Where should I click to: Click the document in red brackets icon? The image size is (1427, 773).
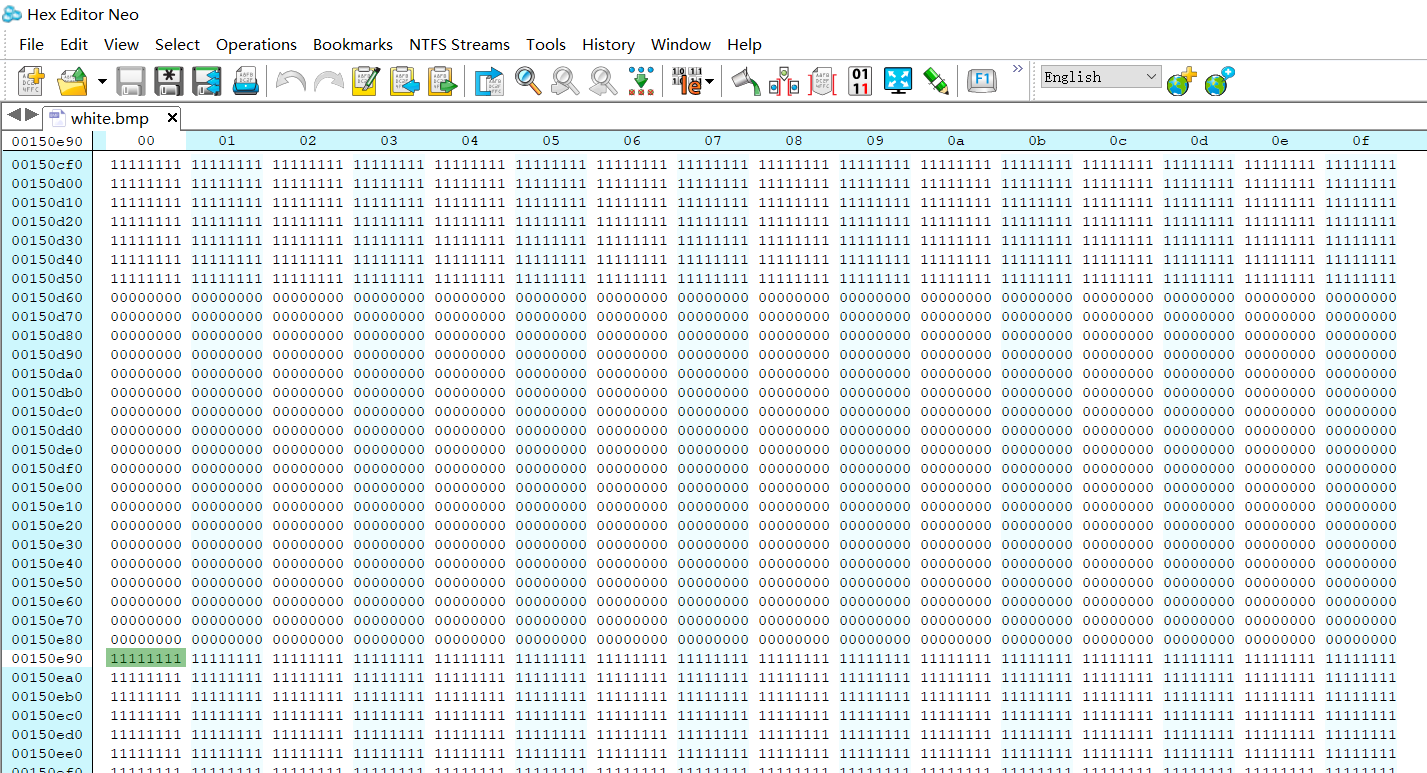(822, 80)
